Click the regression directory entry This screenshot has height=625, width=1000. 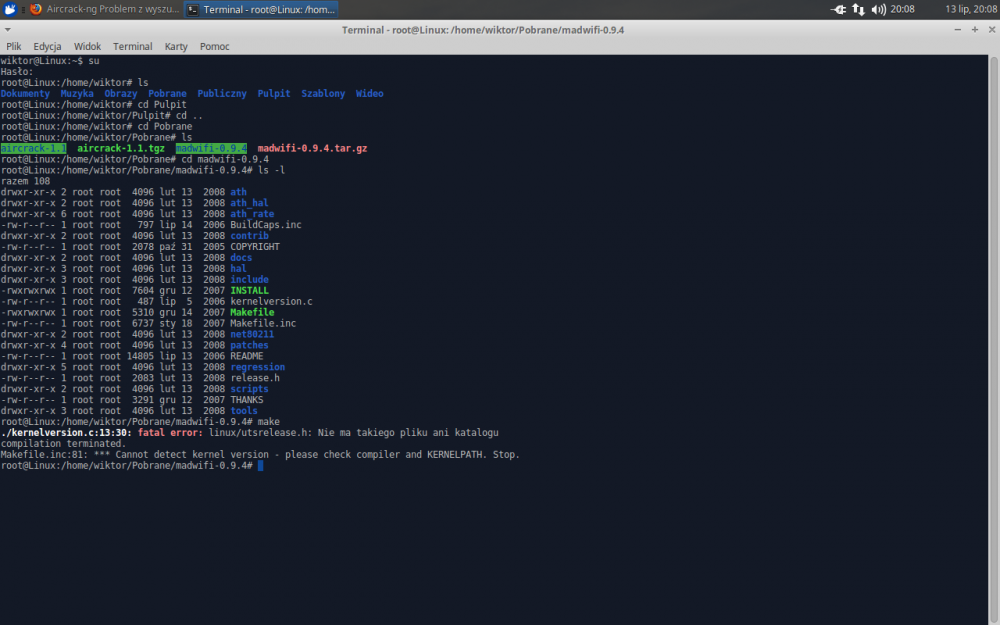pyautogui.click(x=258, y=367)
